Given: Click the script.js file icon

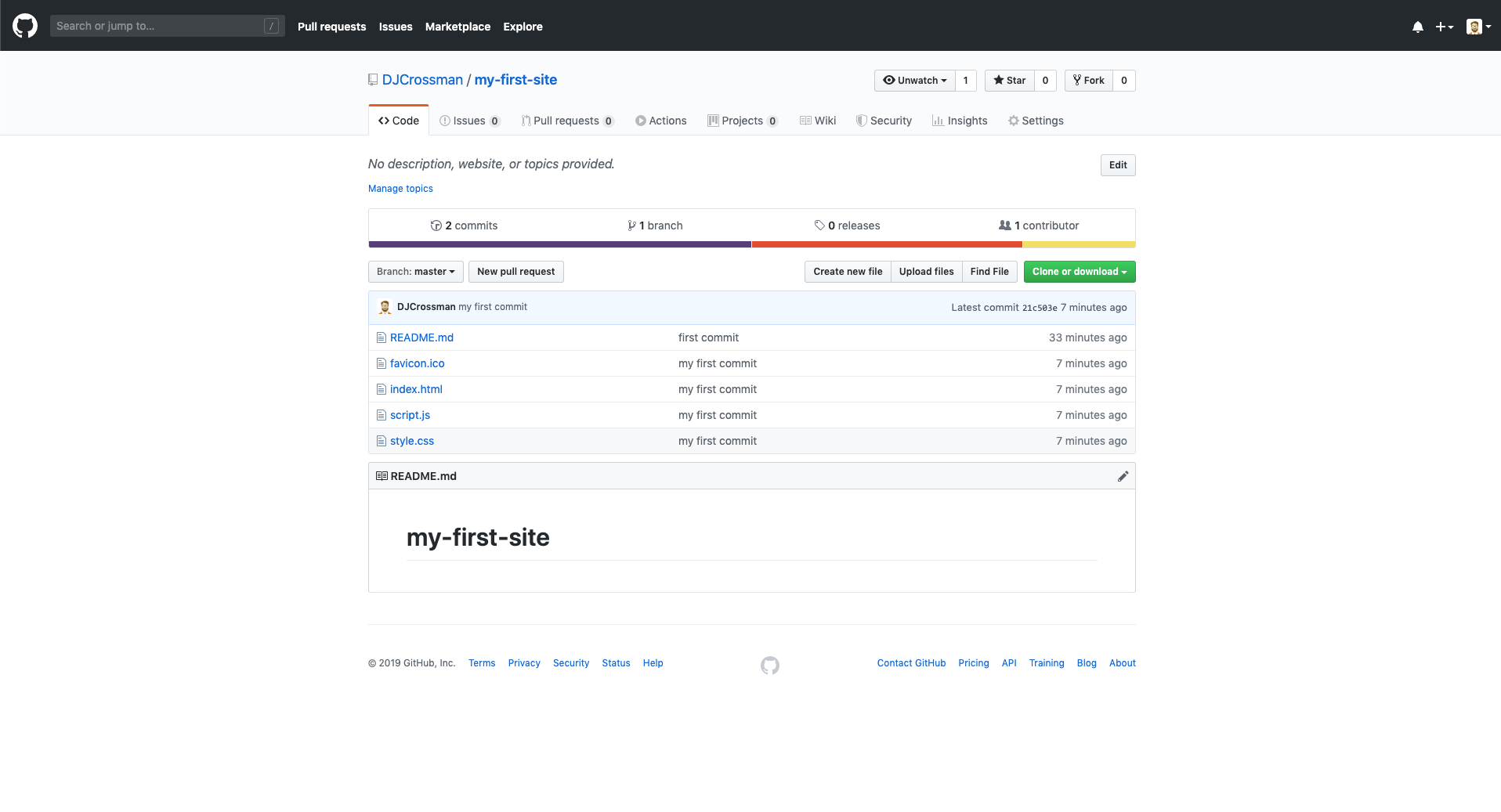Looking at the screenshot, I should tap(382, 415).
